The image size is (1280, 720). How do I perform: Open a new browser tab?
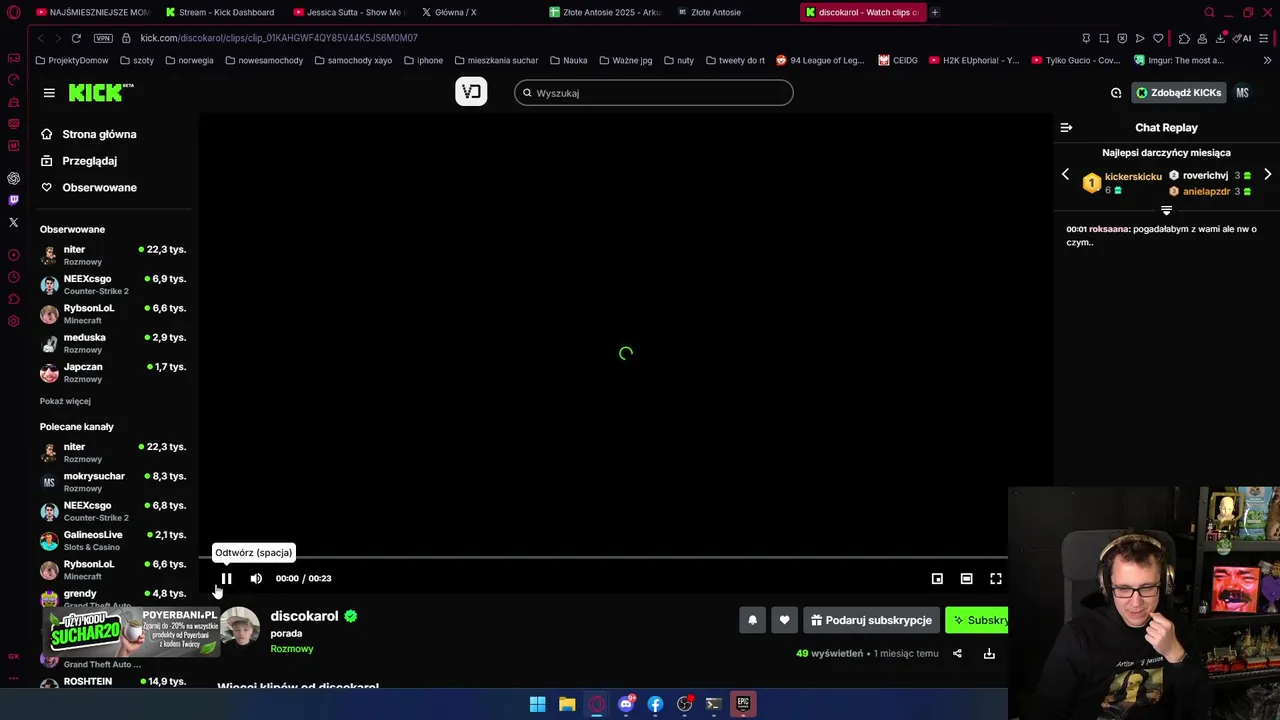click(935, 12)
